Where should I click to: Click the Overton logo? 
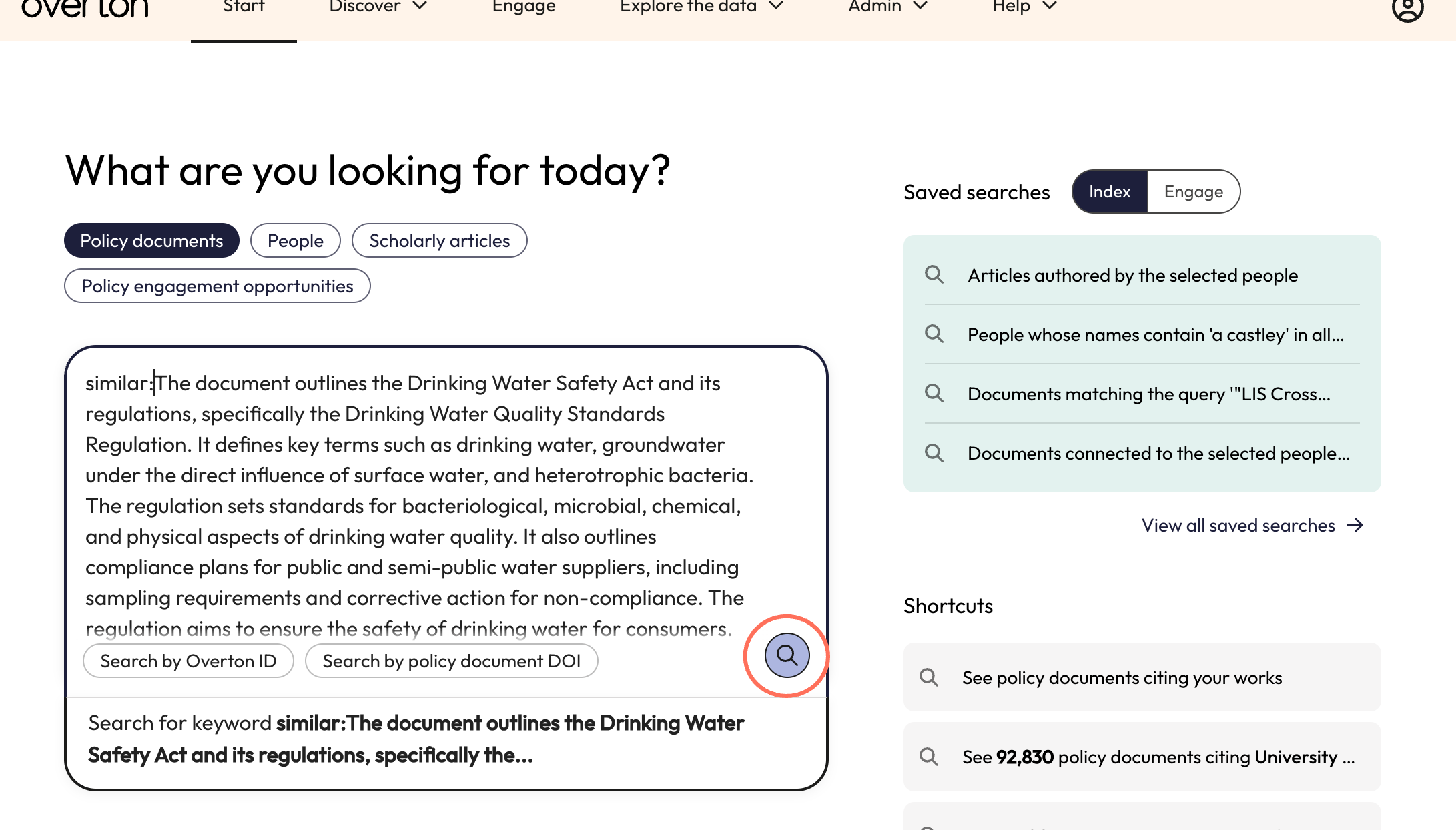click(85, 8)
